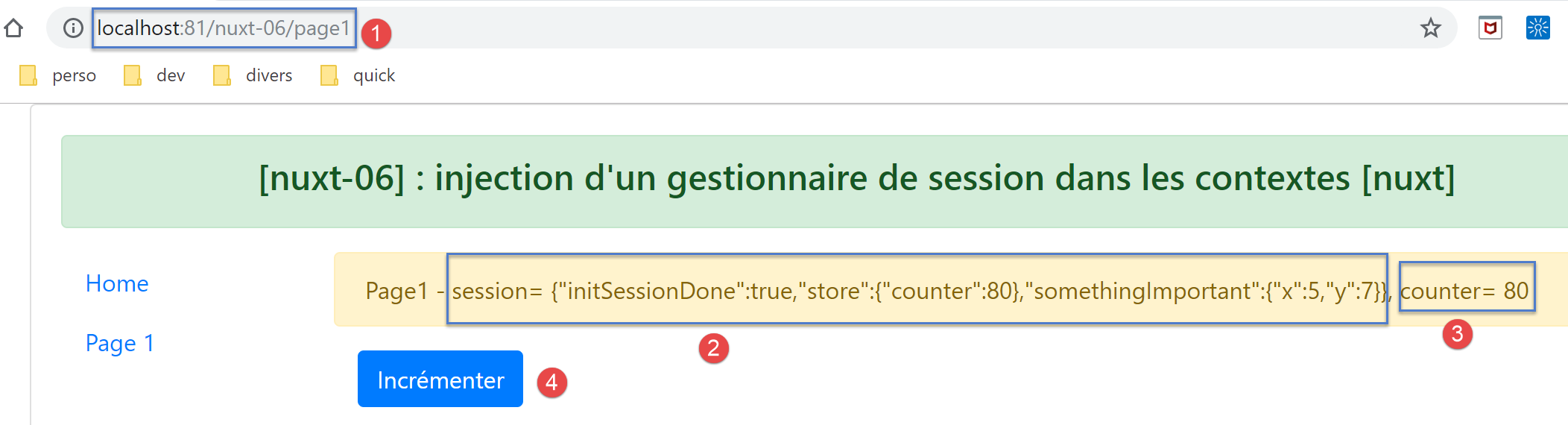This screenshot has width=1568, height=425.
Task: Click red badge number 1 near URL
Action: [376, 34]
